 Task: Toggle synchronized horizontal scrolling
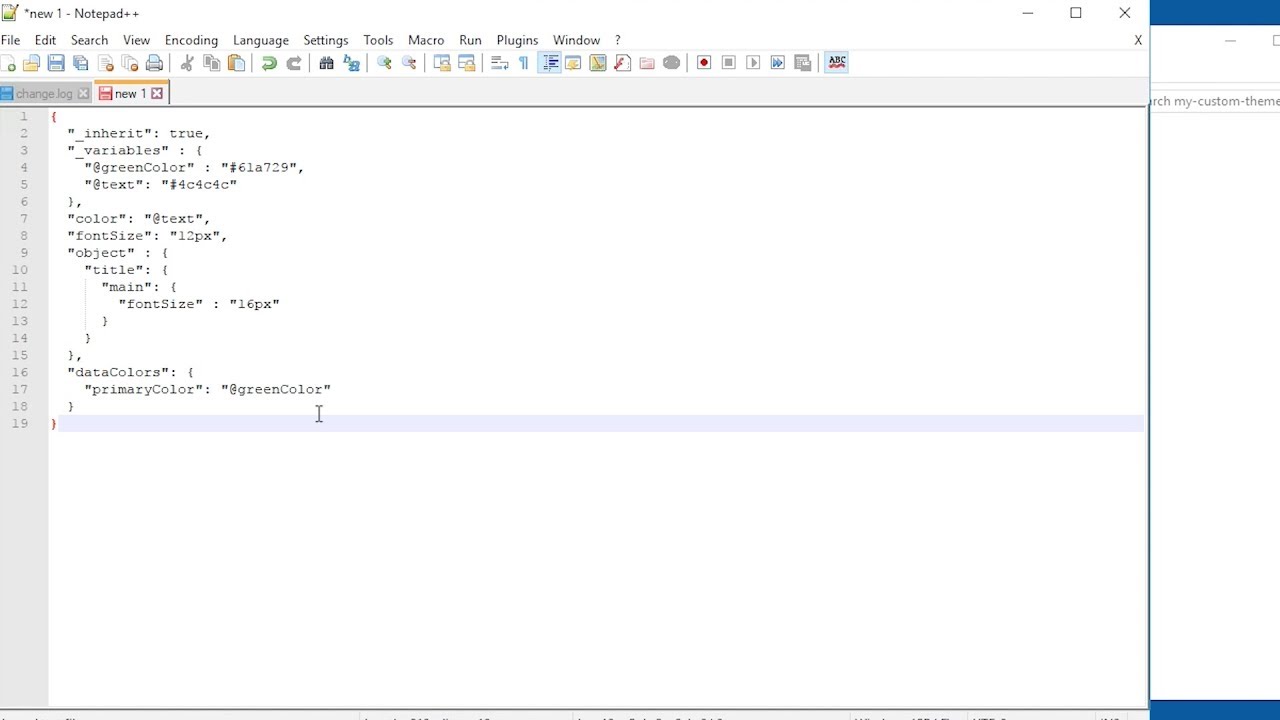[466, 63]
